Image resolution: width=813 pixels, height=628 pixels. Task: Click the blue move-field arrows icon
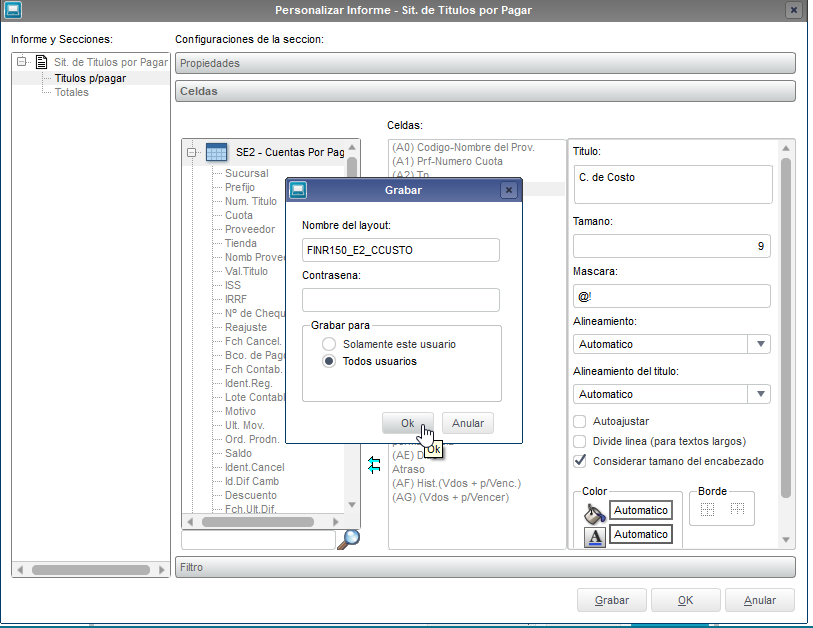point(374,465)
